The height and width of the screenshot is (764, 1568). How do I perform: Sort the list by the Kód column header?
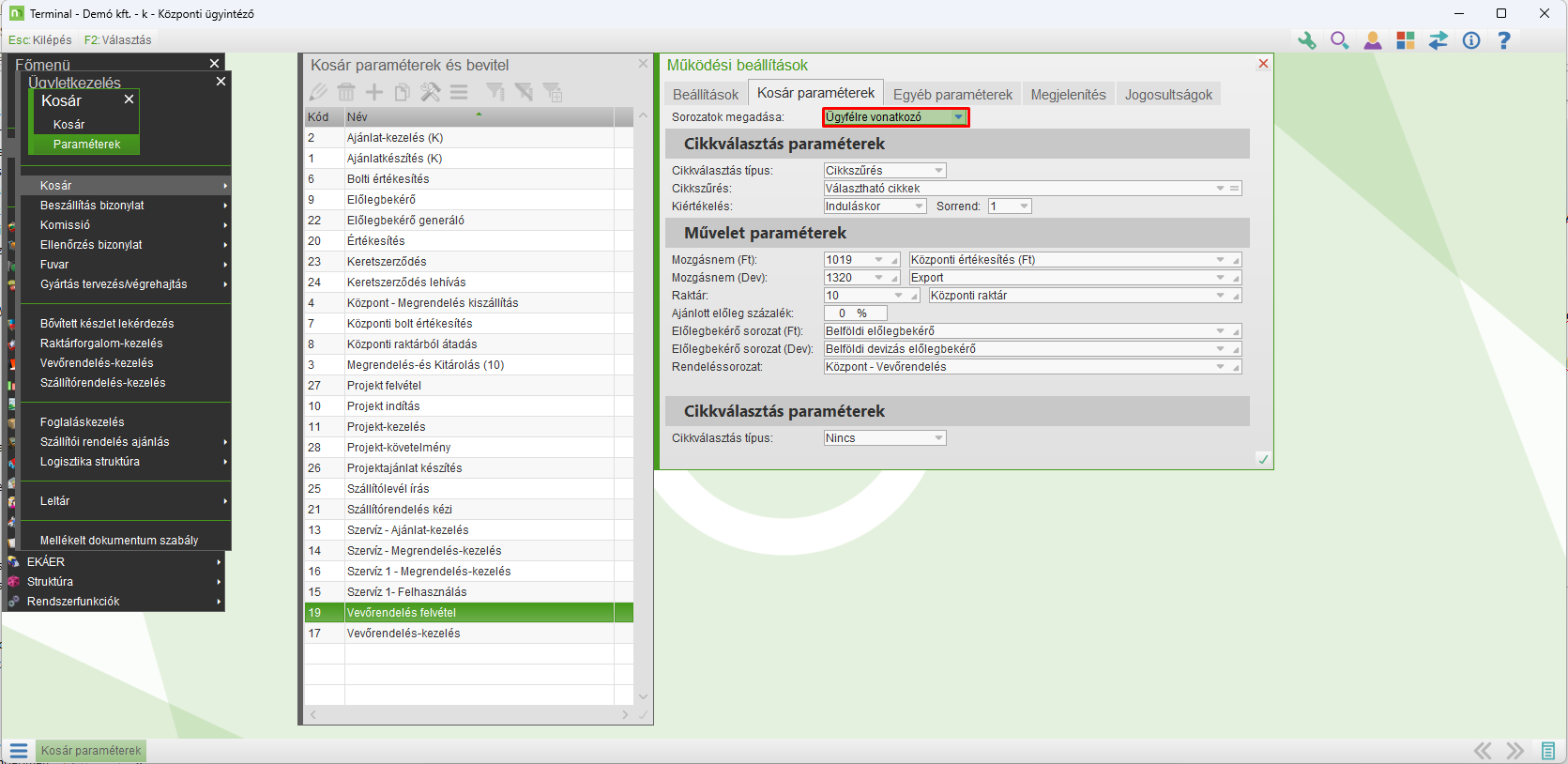click(x=325, y=117)
